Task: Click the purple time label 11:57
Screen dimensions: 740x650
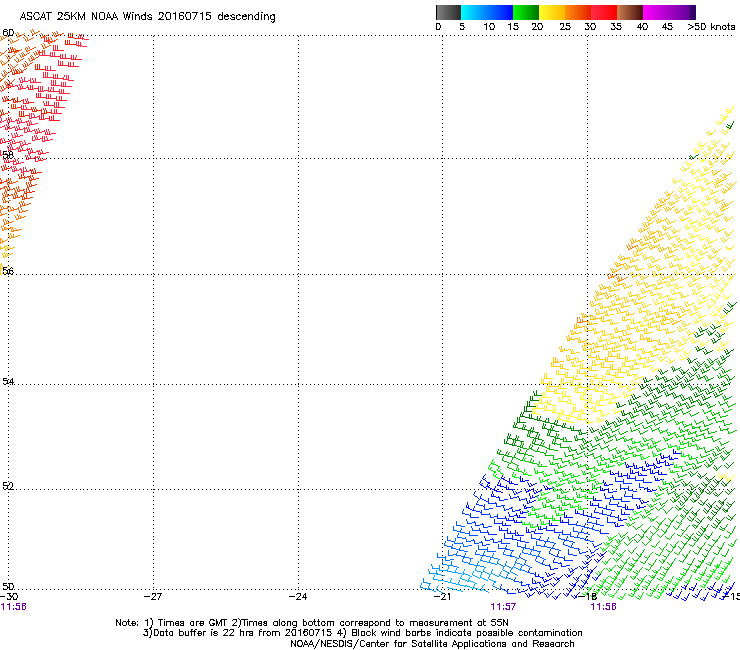Action: (503, 607)
